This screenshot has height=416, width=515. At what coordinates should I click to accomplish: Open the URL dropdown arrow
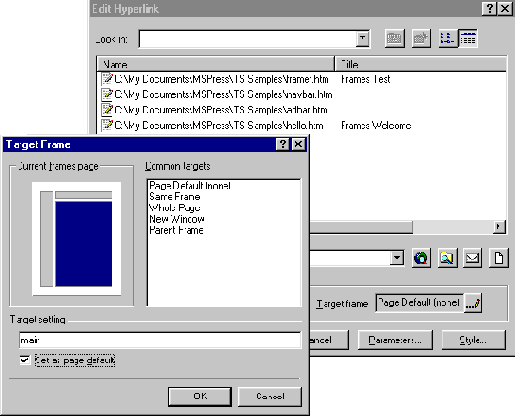tap(397, 258)
